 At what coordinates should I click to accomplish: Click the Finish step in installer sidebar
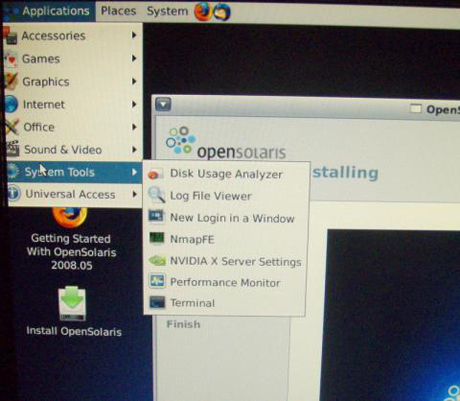coord(183,324)
